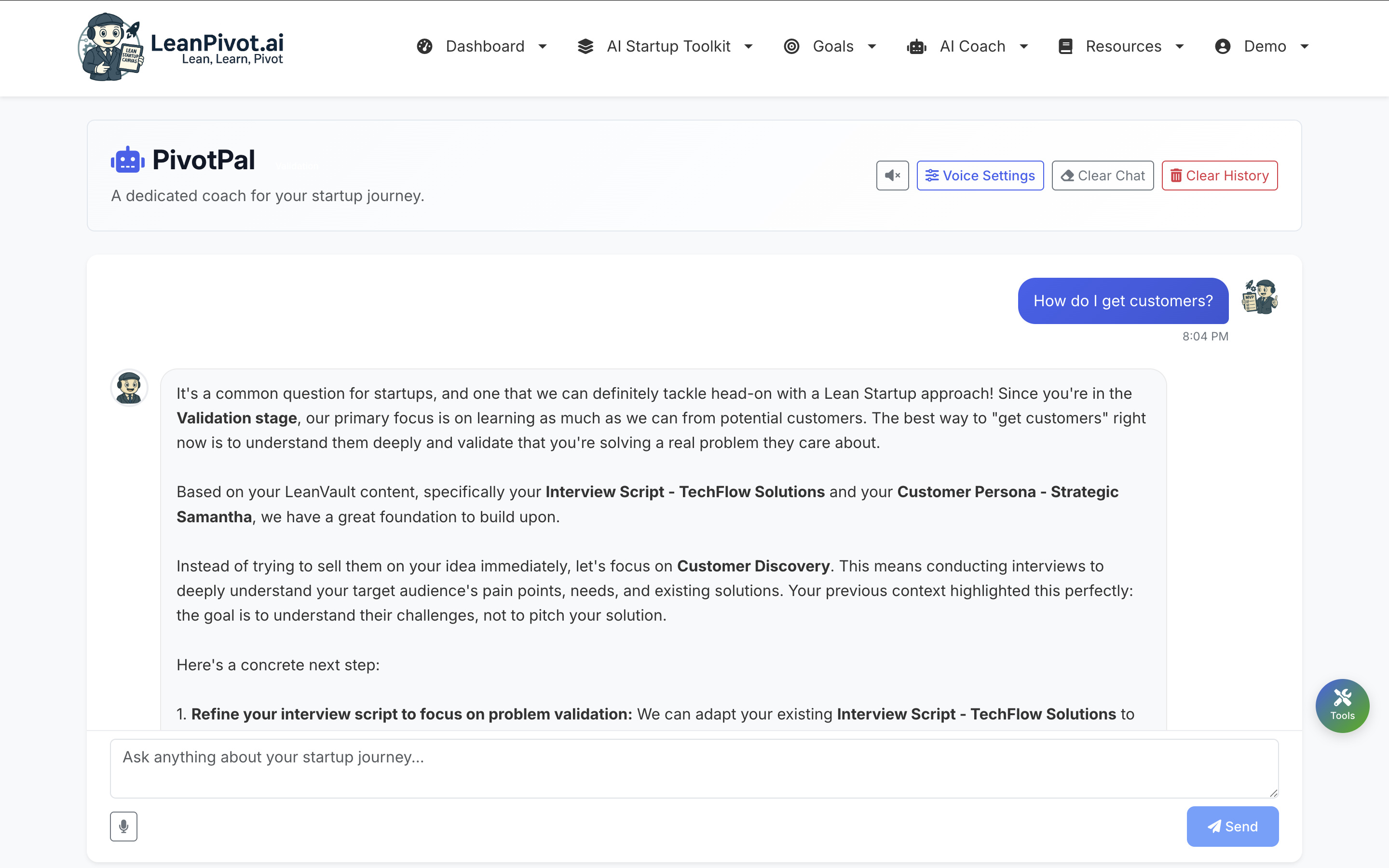Click the coach avatar beside the reply

[x=129, y=388]
